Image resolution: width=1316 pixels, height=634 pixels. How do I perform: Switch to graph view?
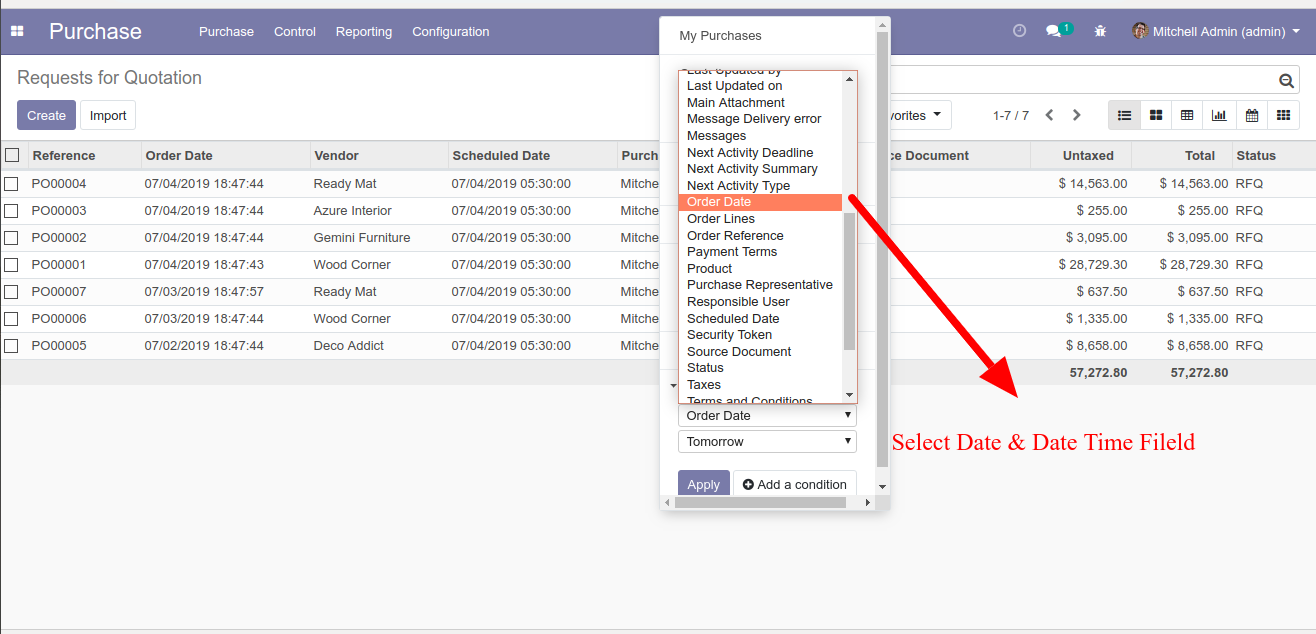coord(1219,115)
